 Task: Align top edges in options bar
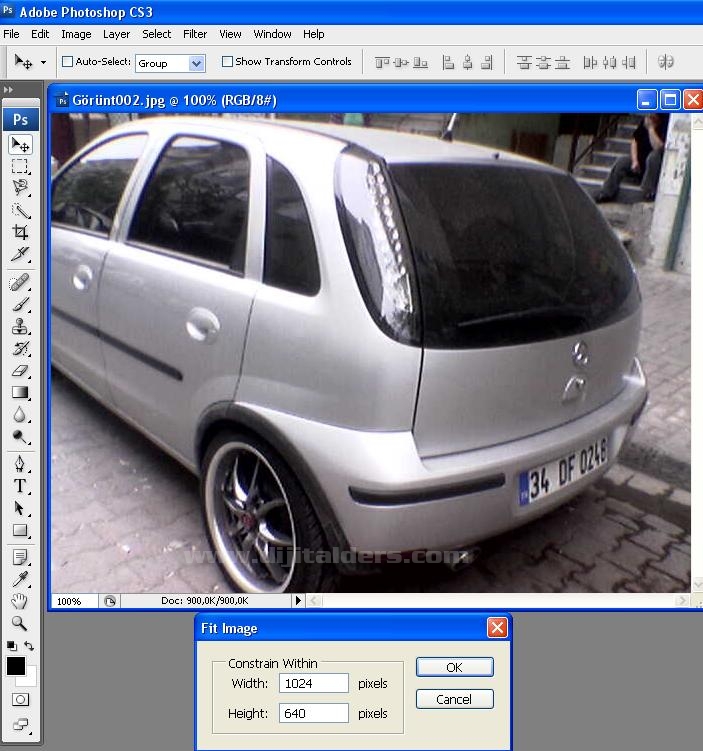382,62
